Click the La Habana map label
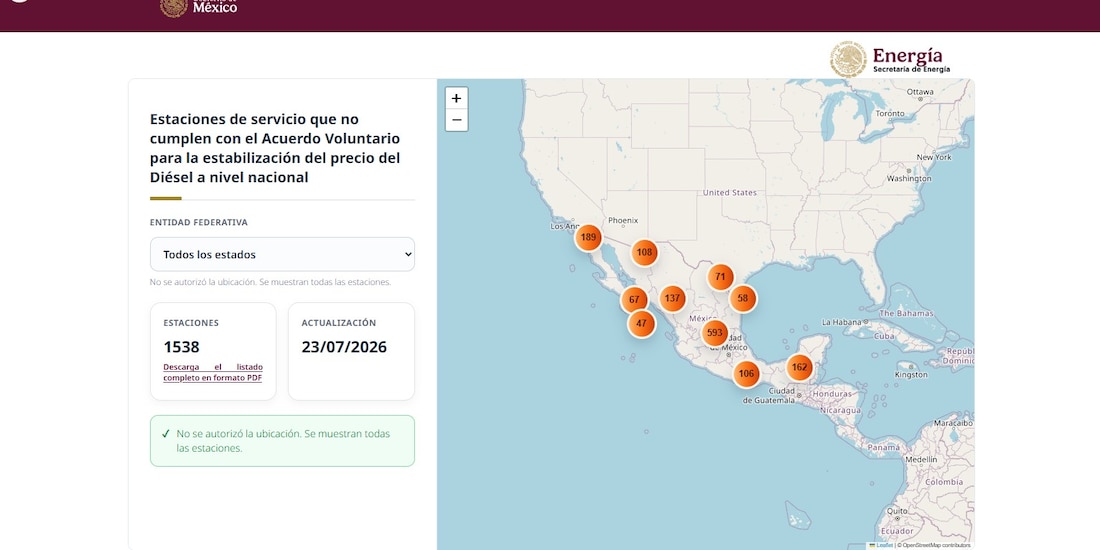 (840, 323)
